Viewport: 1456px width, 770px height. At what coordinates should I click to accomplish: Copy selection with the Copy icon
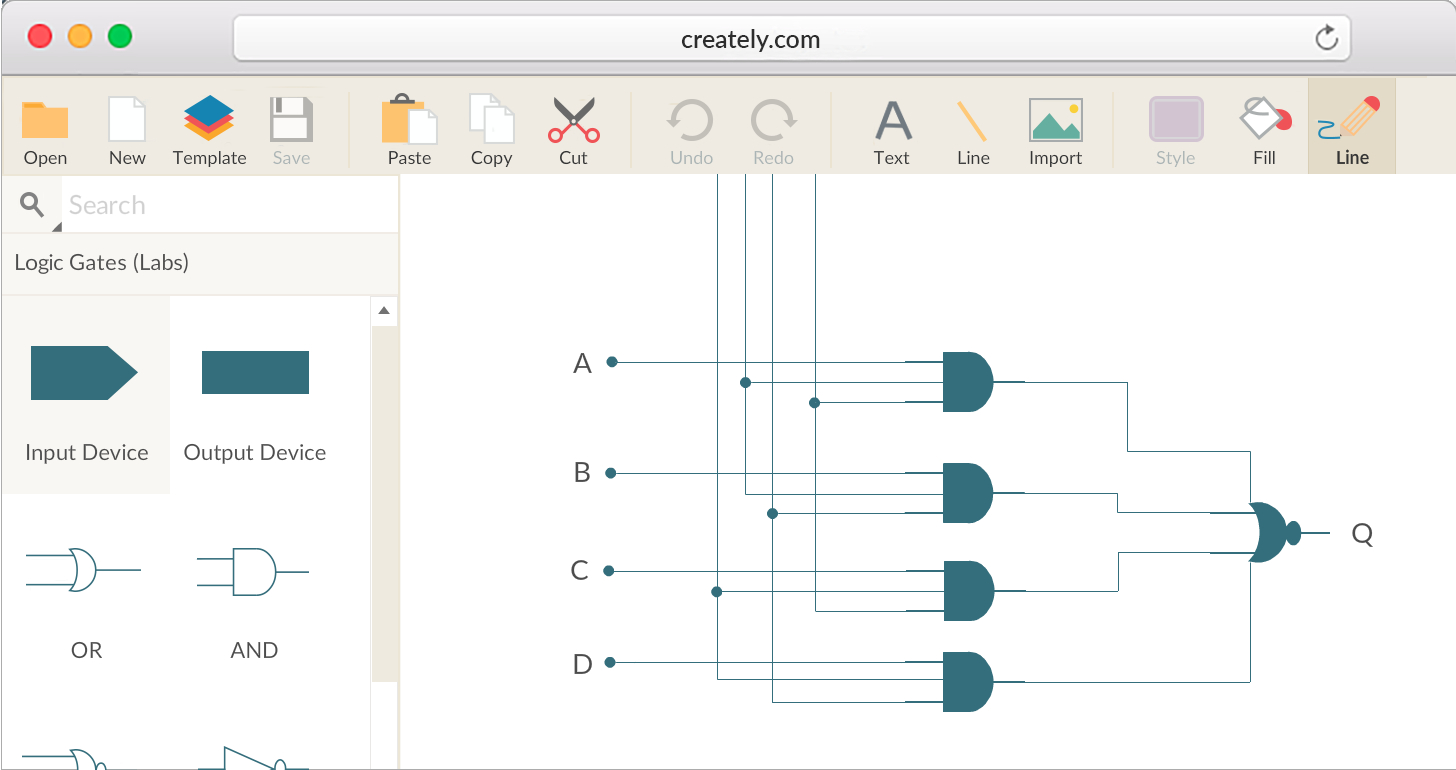click(x=491, y=119)
